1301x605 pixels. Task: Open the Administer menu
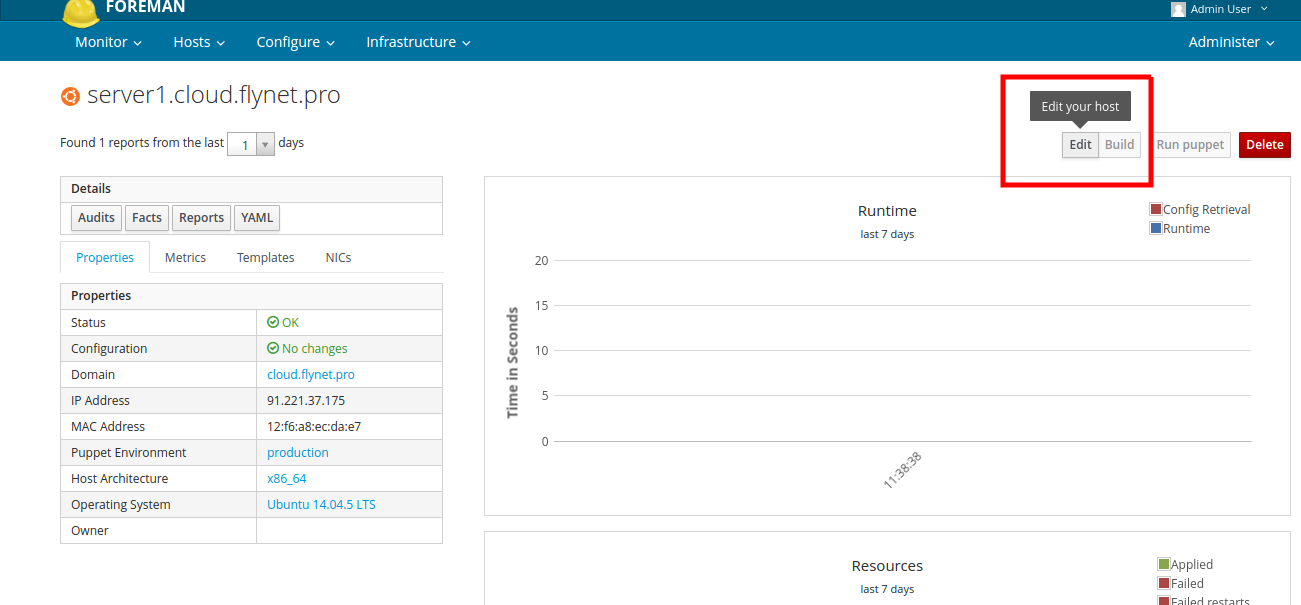click(x=1231, y=42)
